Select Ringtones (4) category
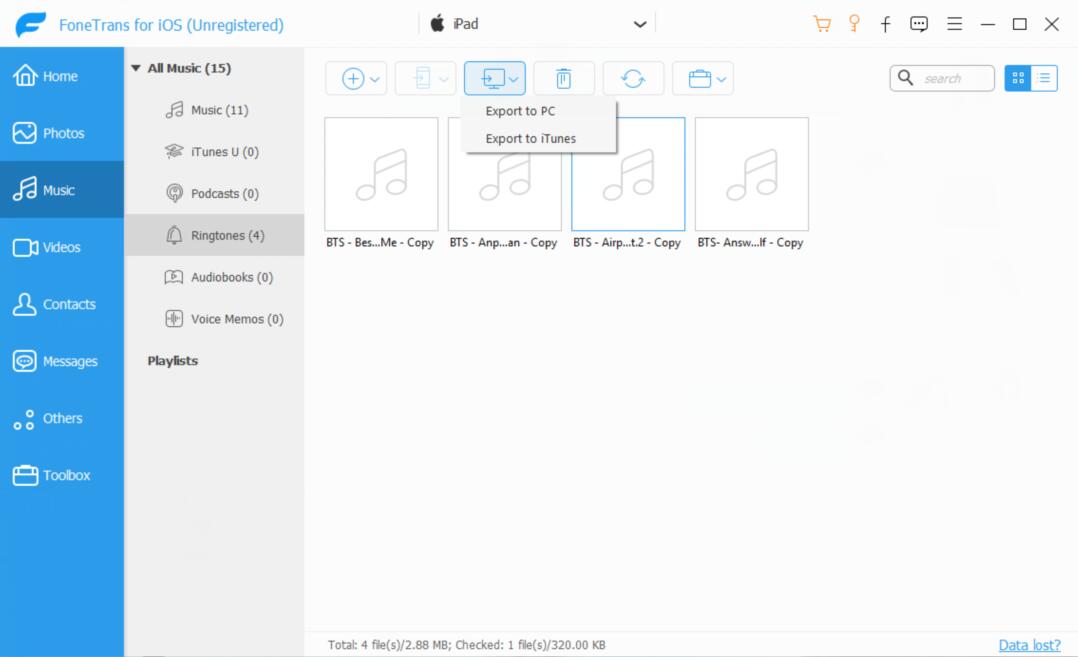Image resolution: width=1078 pixels, height=657 pixels. pyautogui.click(x=214, y=236)
